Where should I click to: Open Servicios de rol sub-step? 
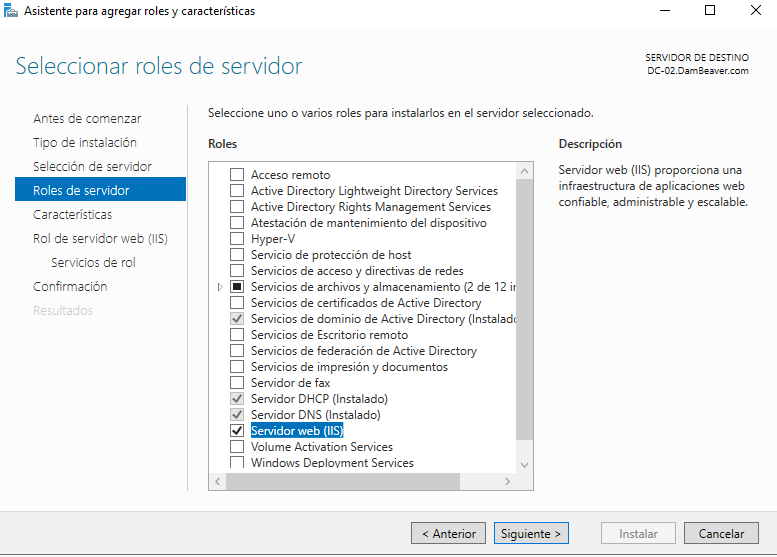pos(93,262)
